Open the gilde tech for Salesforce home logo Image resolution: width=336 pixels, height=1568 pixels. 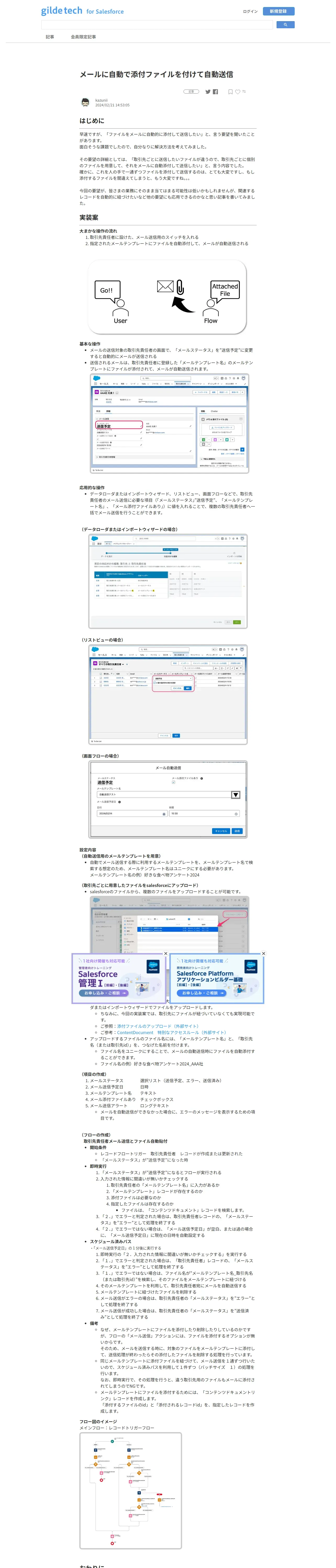tap(82, 11)
